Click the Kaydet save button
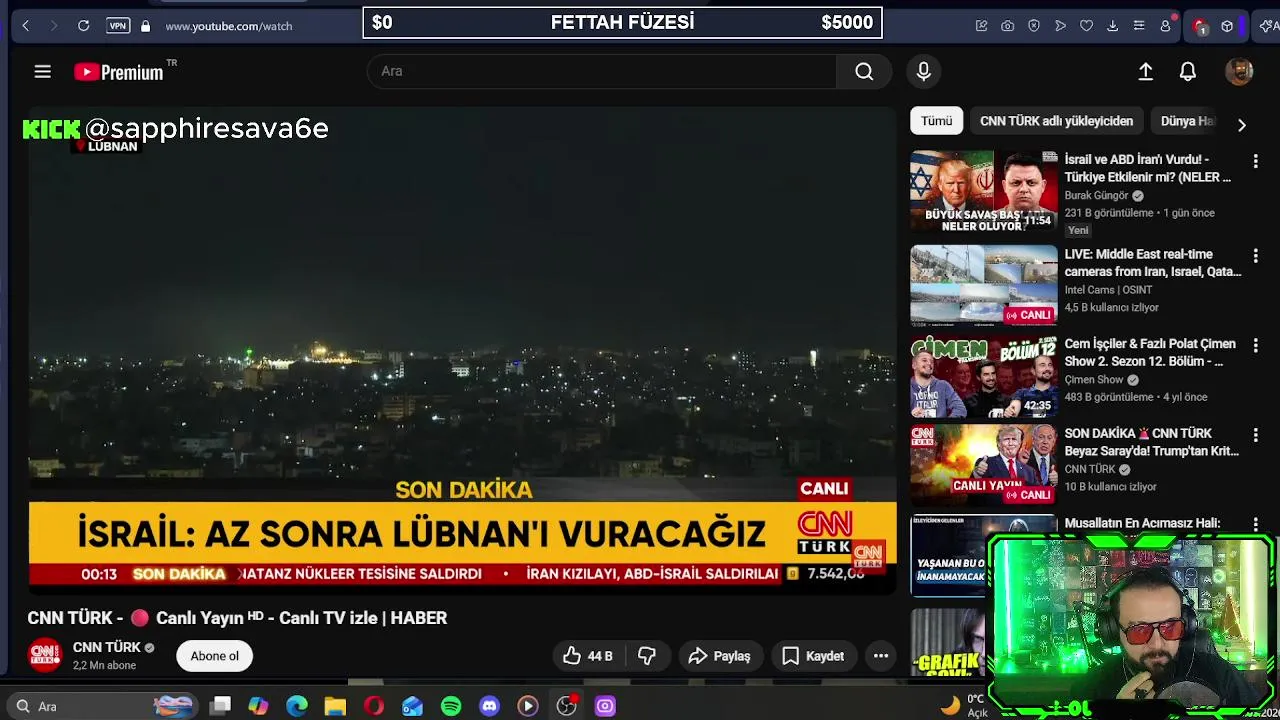1280x720 pixels. pyautogui.click(x=813, y=656)
